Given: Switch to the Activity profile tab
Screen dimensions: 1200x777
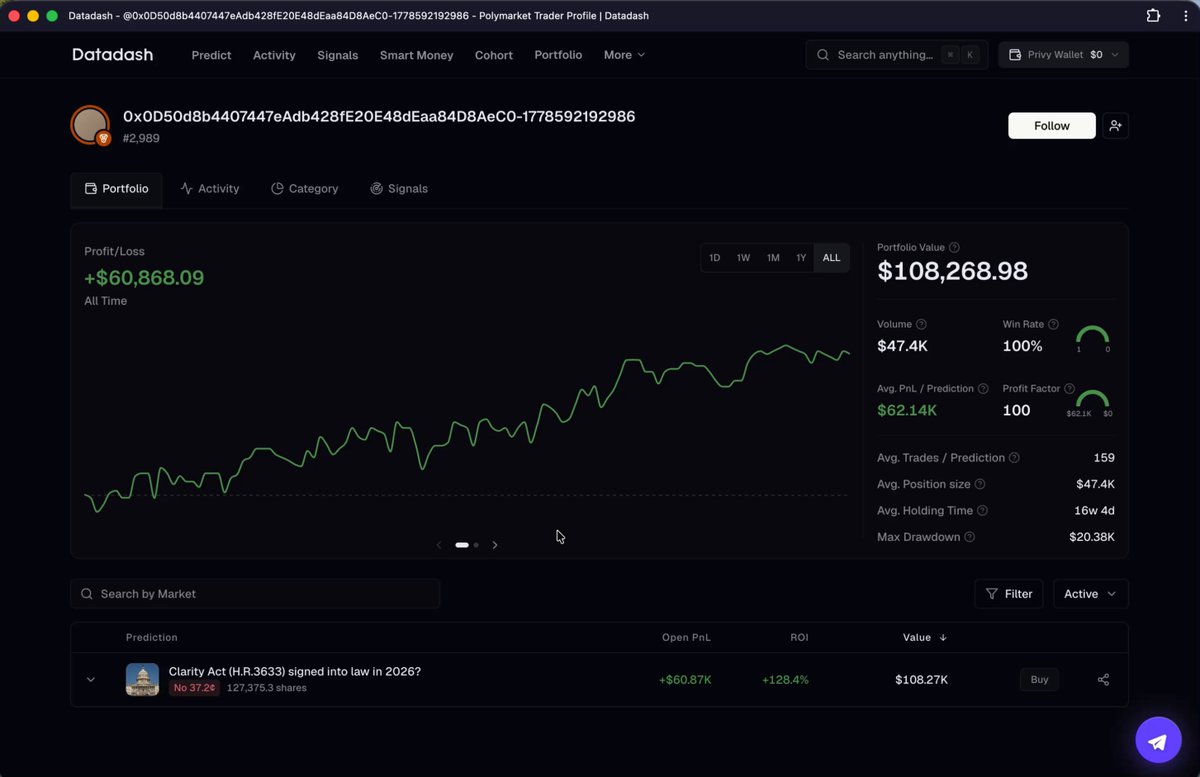Looking at the screenshot, I should (x=210, y=188).
